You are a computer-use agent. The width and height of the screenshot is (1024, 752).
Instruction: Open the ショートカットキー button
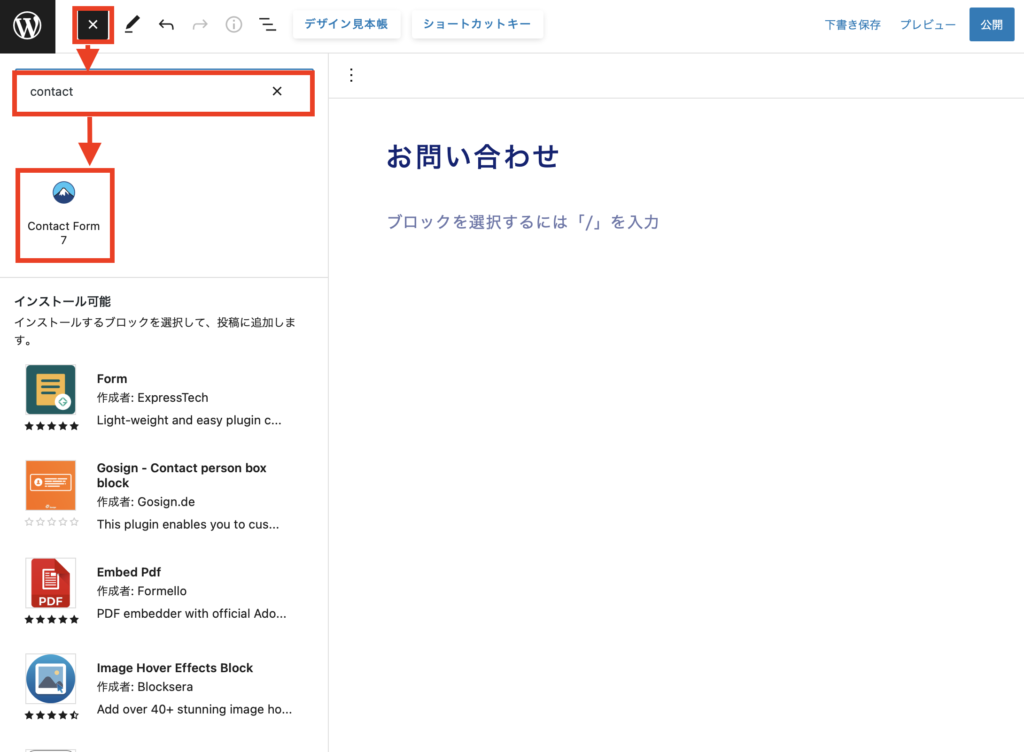click(477, 25)
